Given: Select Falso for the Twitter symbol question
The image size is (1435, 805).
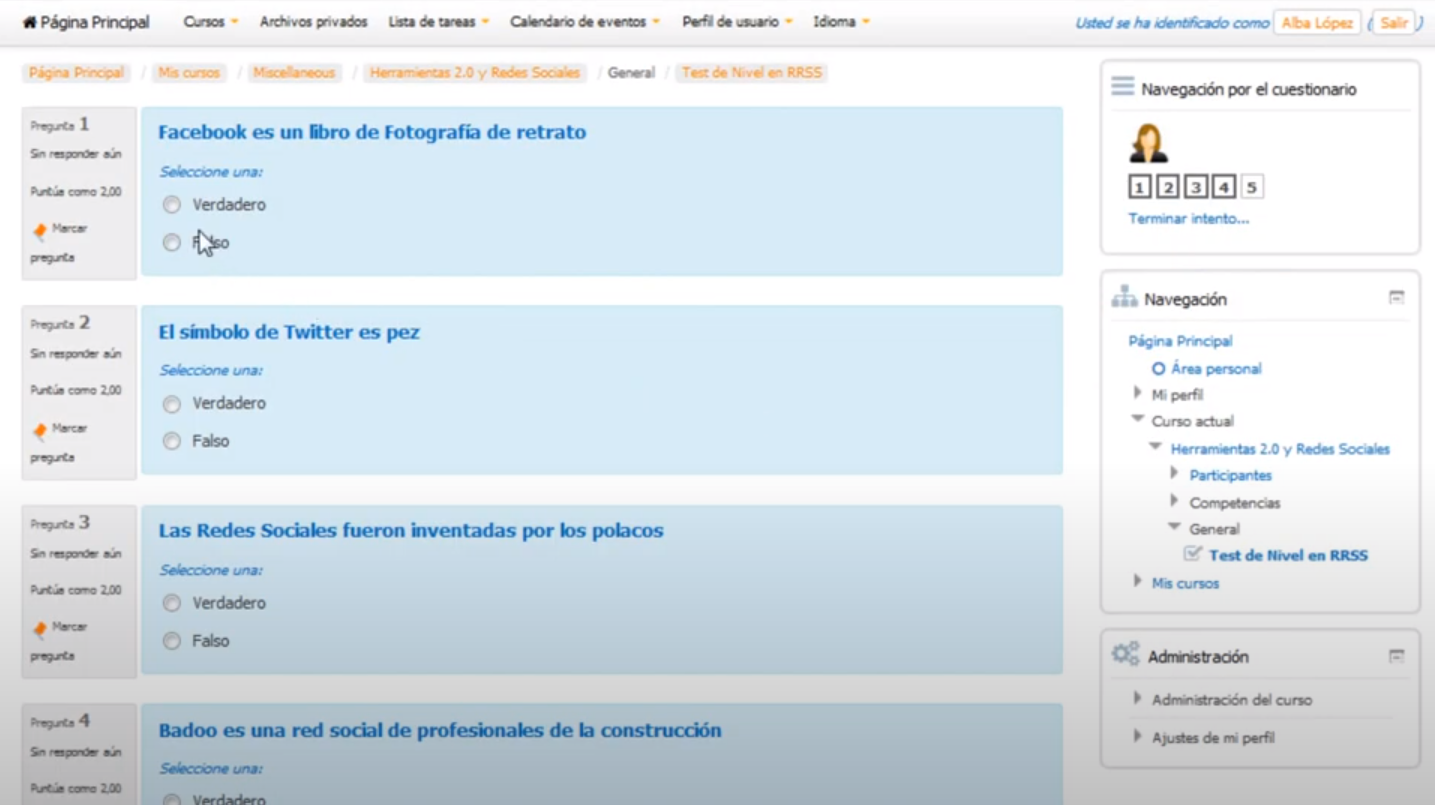Looking at the screenshot, I should (172, 441).
